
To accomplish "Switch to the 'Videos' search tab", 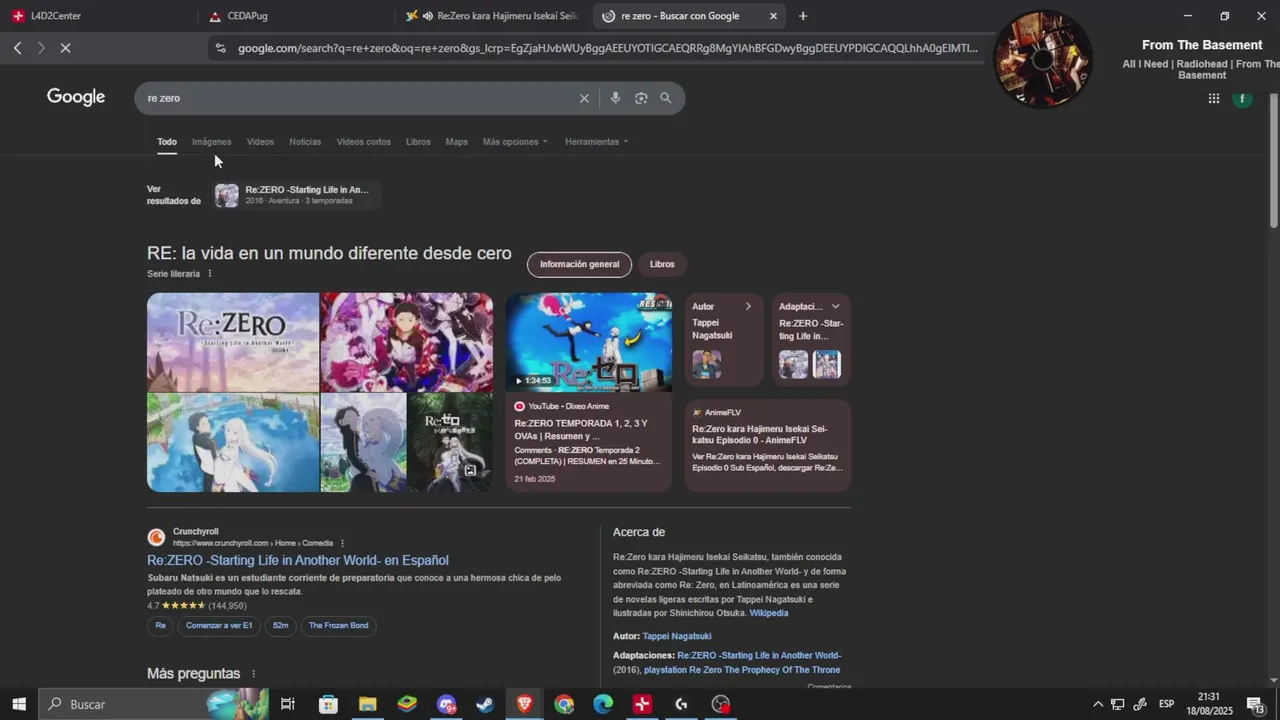I will coord(260,142).
